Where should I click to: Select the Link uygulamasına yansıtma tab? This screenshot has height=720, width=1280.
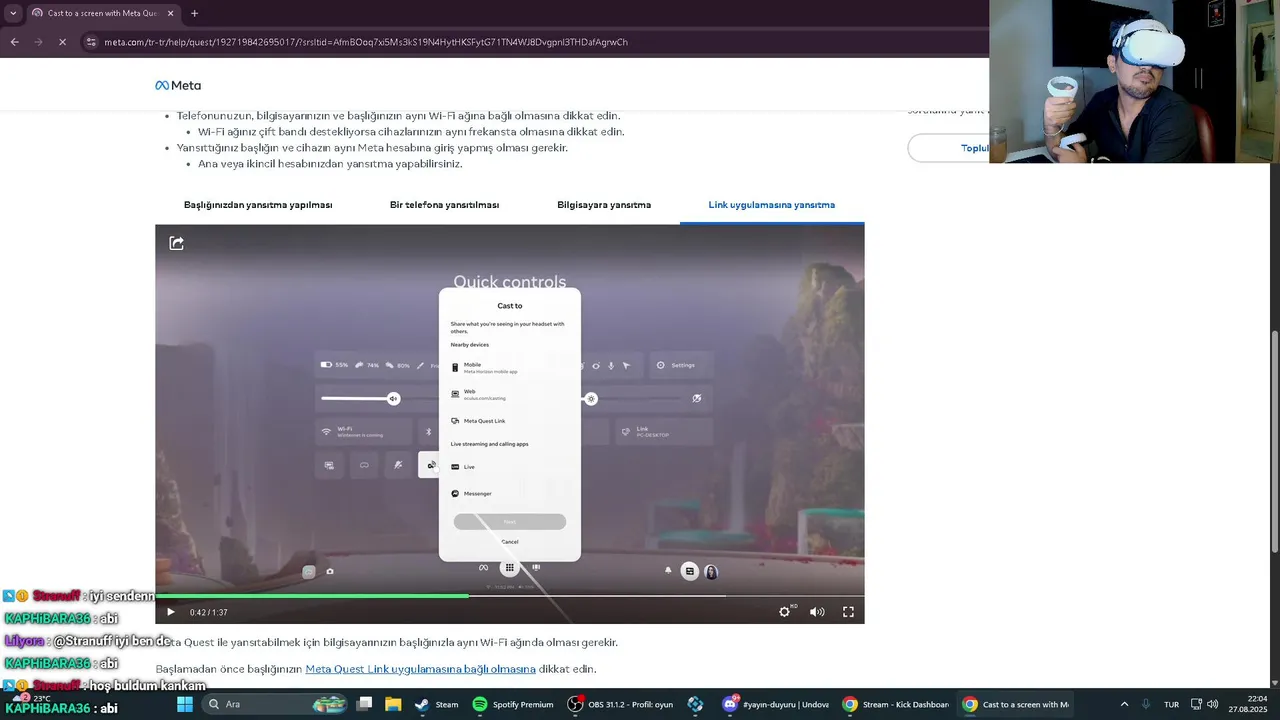coord(772,205)
